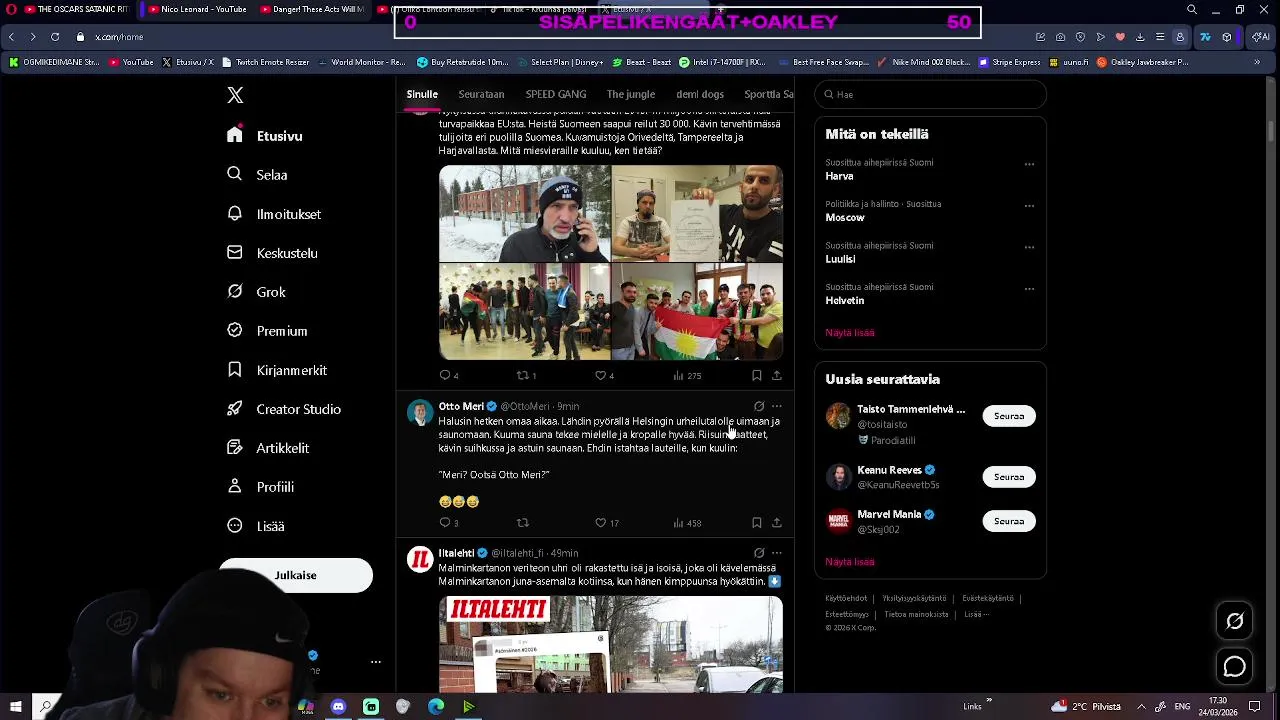Follow Keanu Reeves

click(1008, 477)
